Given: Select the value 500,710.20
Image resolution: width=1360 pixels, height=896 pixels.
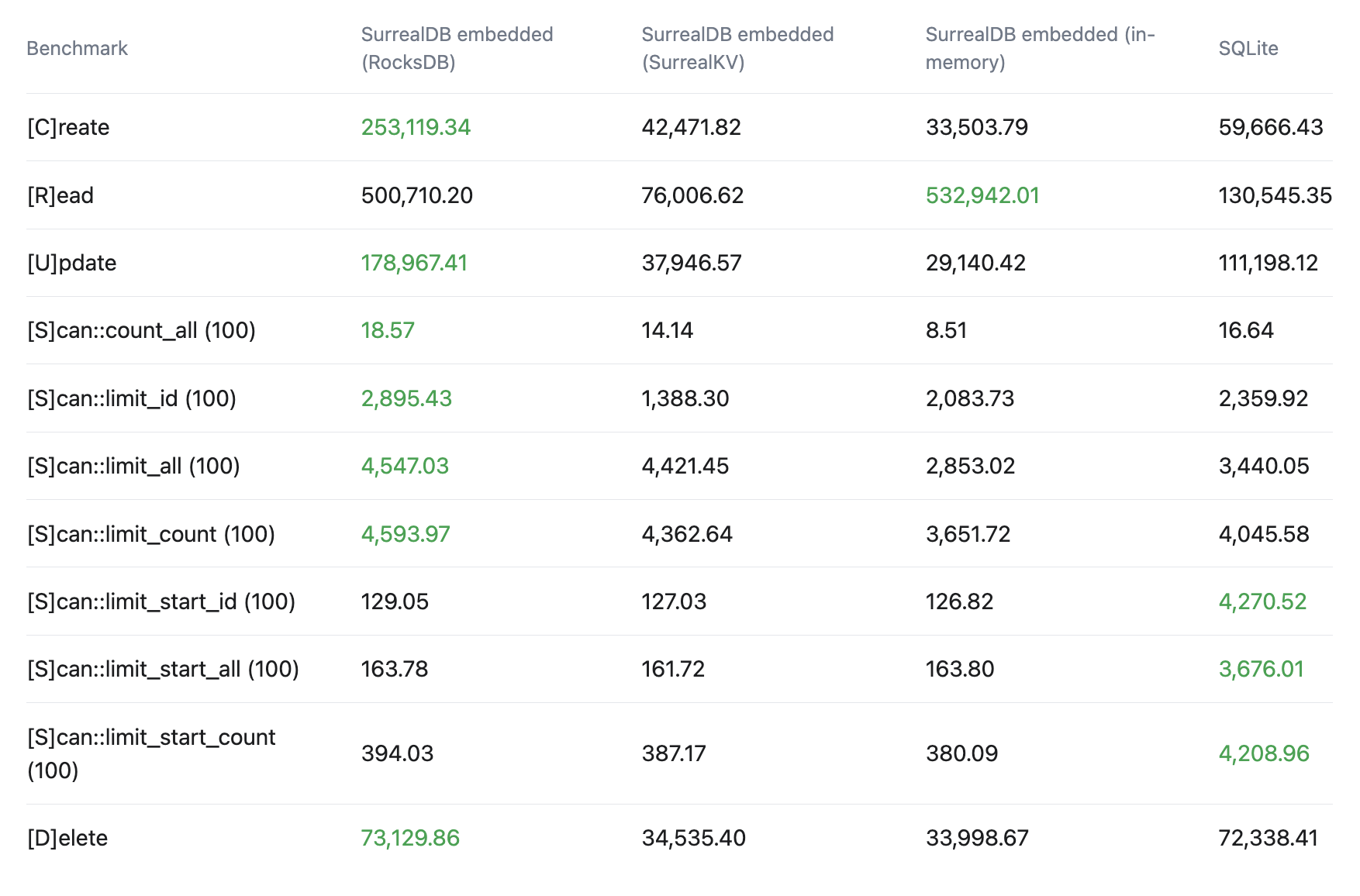Looking at the screenshot, I should click(417, 195).
